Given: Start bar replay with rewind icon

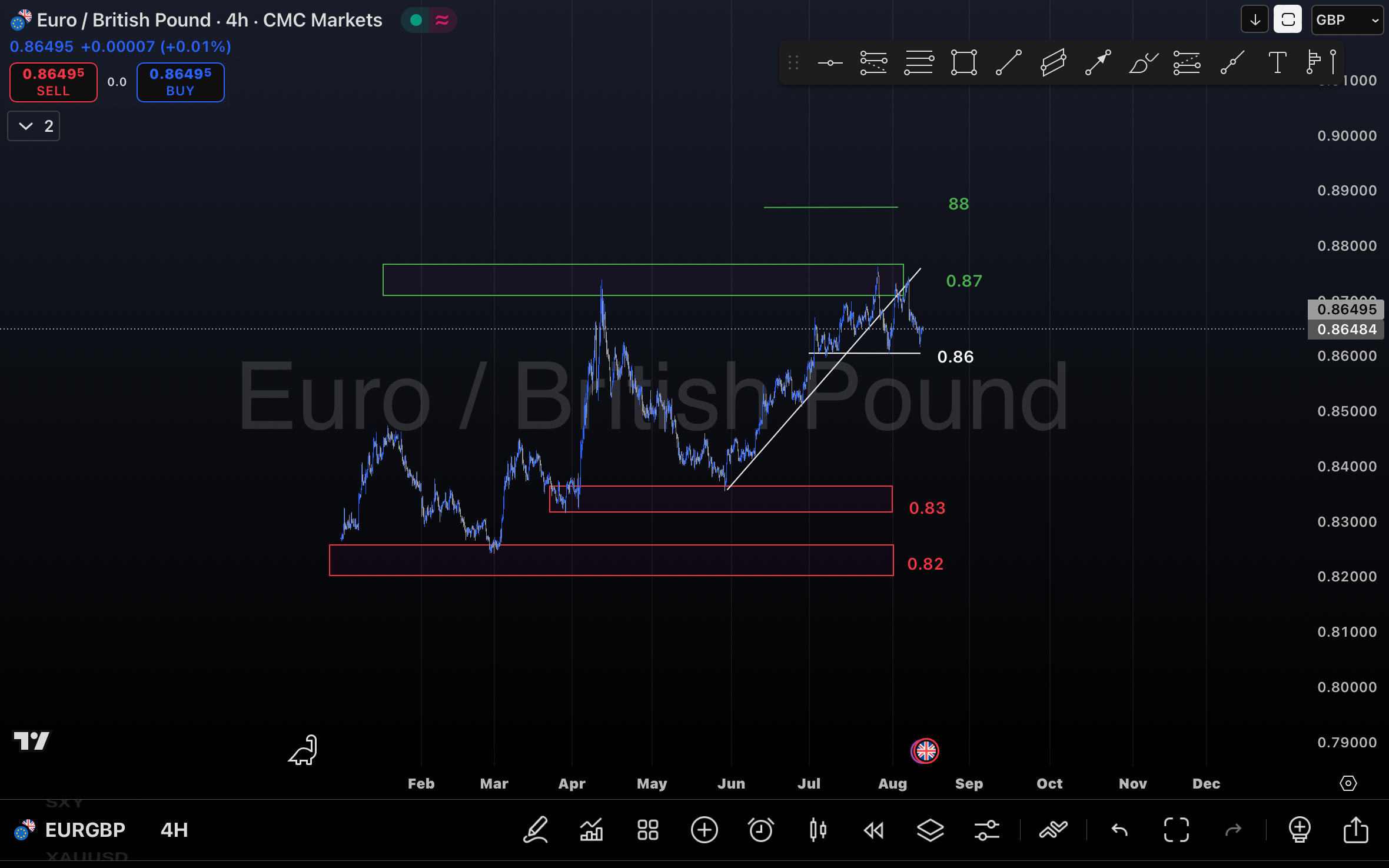Looking at the screenshot, I should tap(874, 830).
